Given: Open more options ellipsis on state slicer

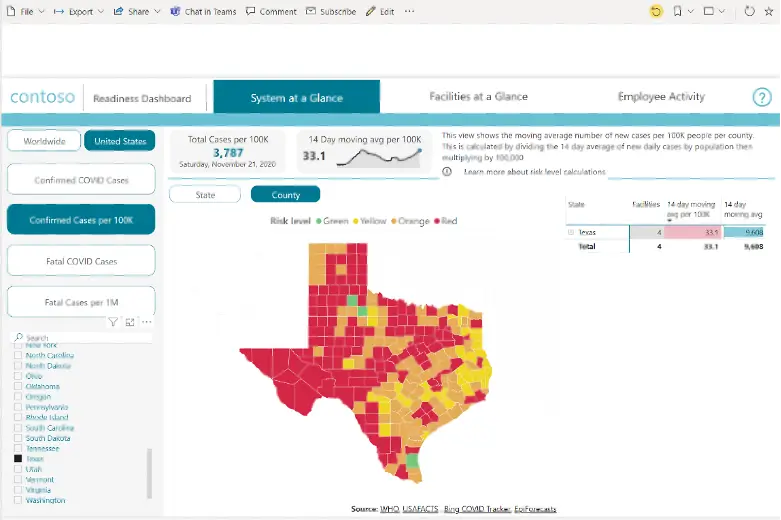Looking at the screenshot, I should [147, 322].
